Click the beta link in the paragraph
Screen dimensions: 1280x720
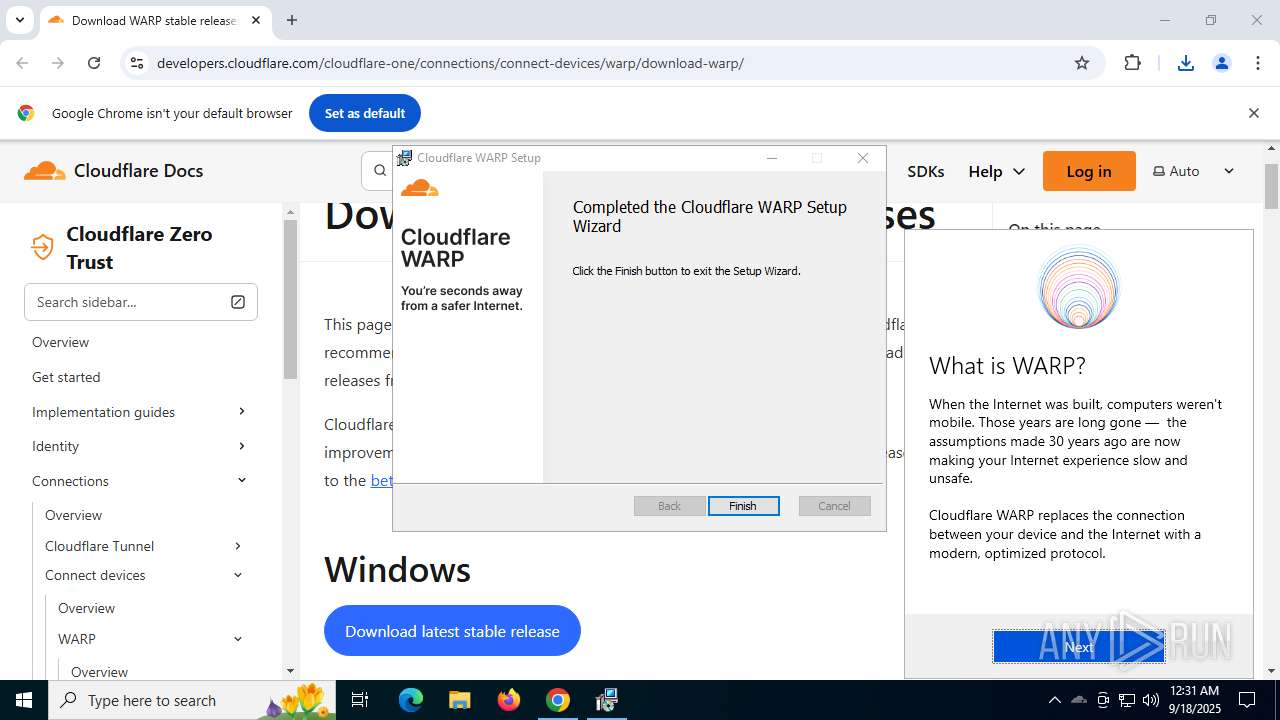coord(382,481)
